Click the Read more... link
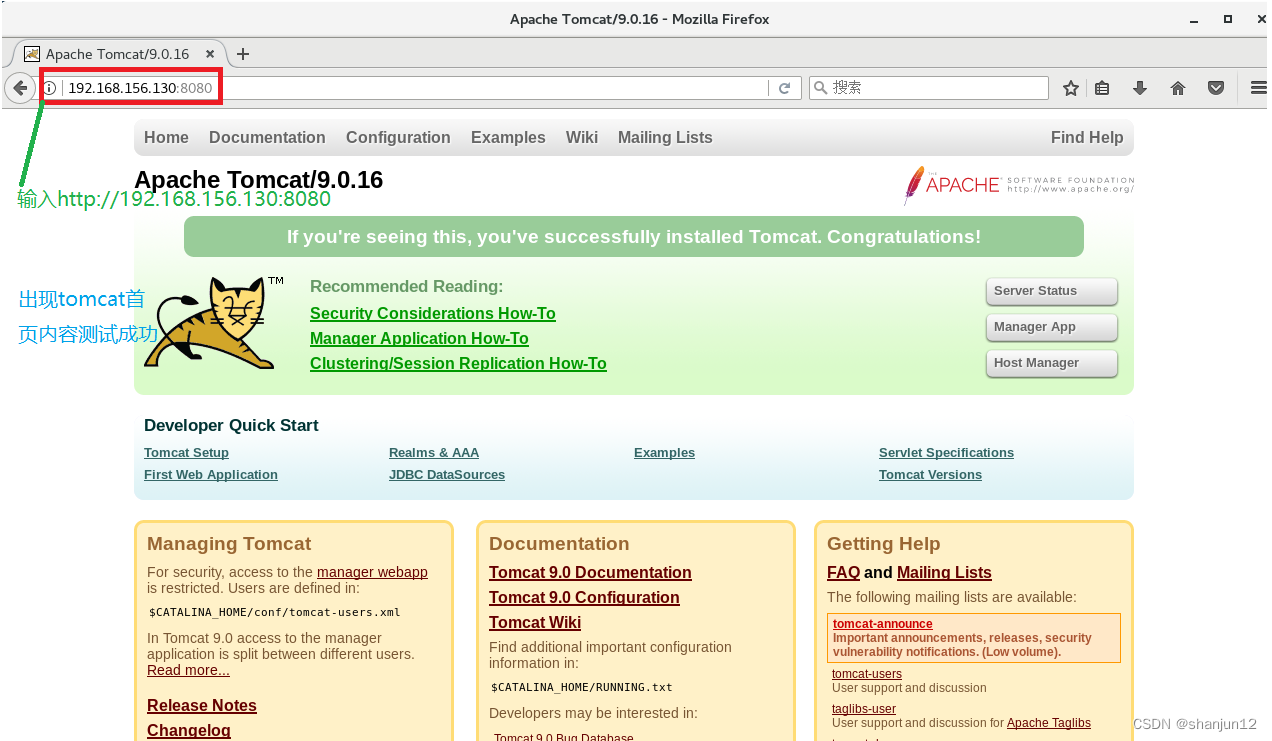The height and width of the screenshot is (741, 1272). point(188,670)
